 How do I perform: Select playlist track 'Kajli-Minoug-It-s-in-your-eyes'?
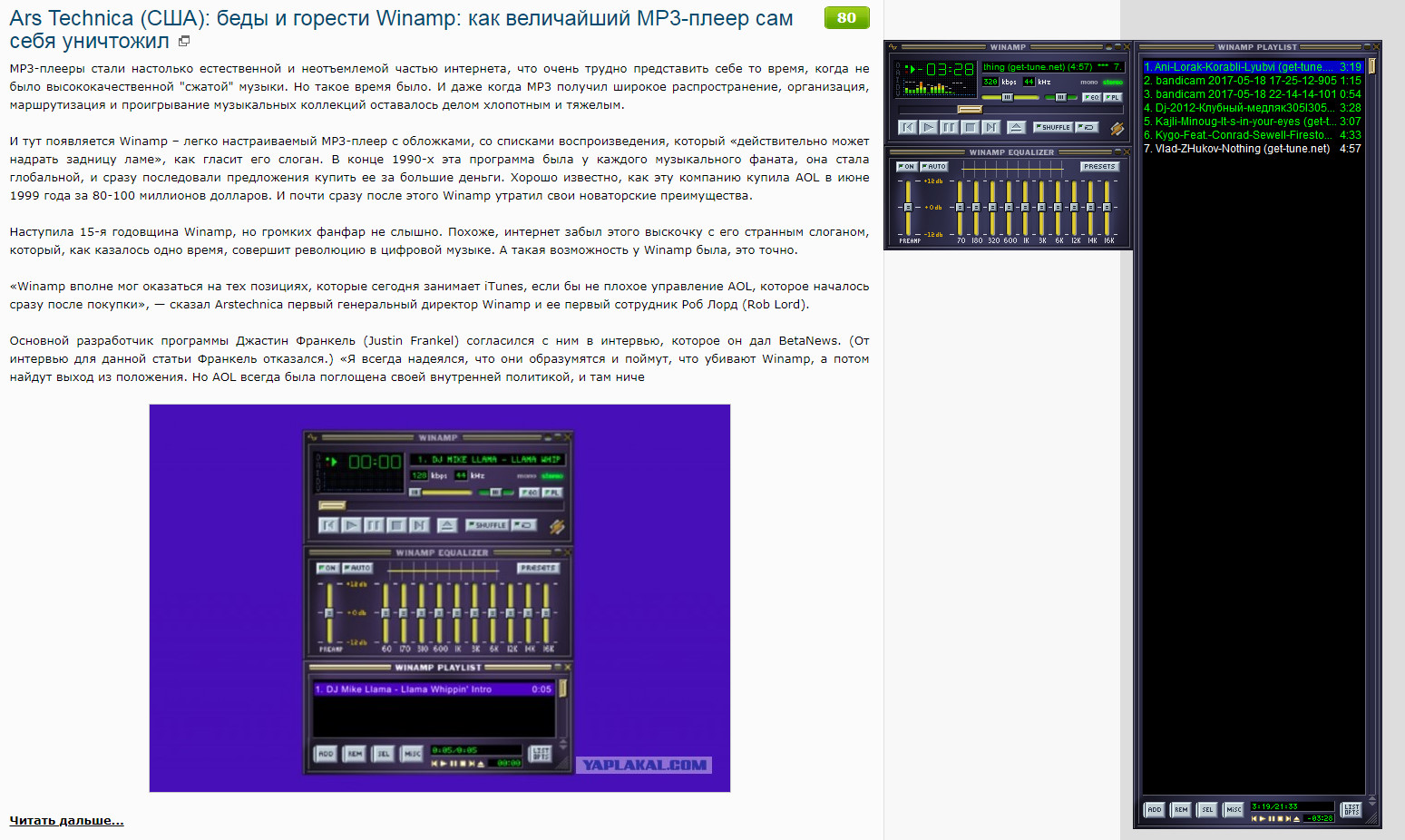point(1253,122)
